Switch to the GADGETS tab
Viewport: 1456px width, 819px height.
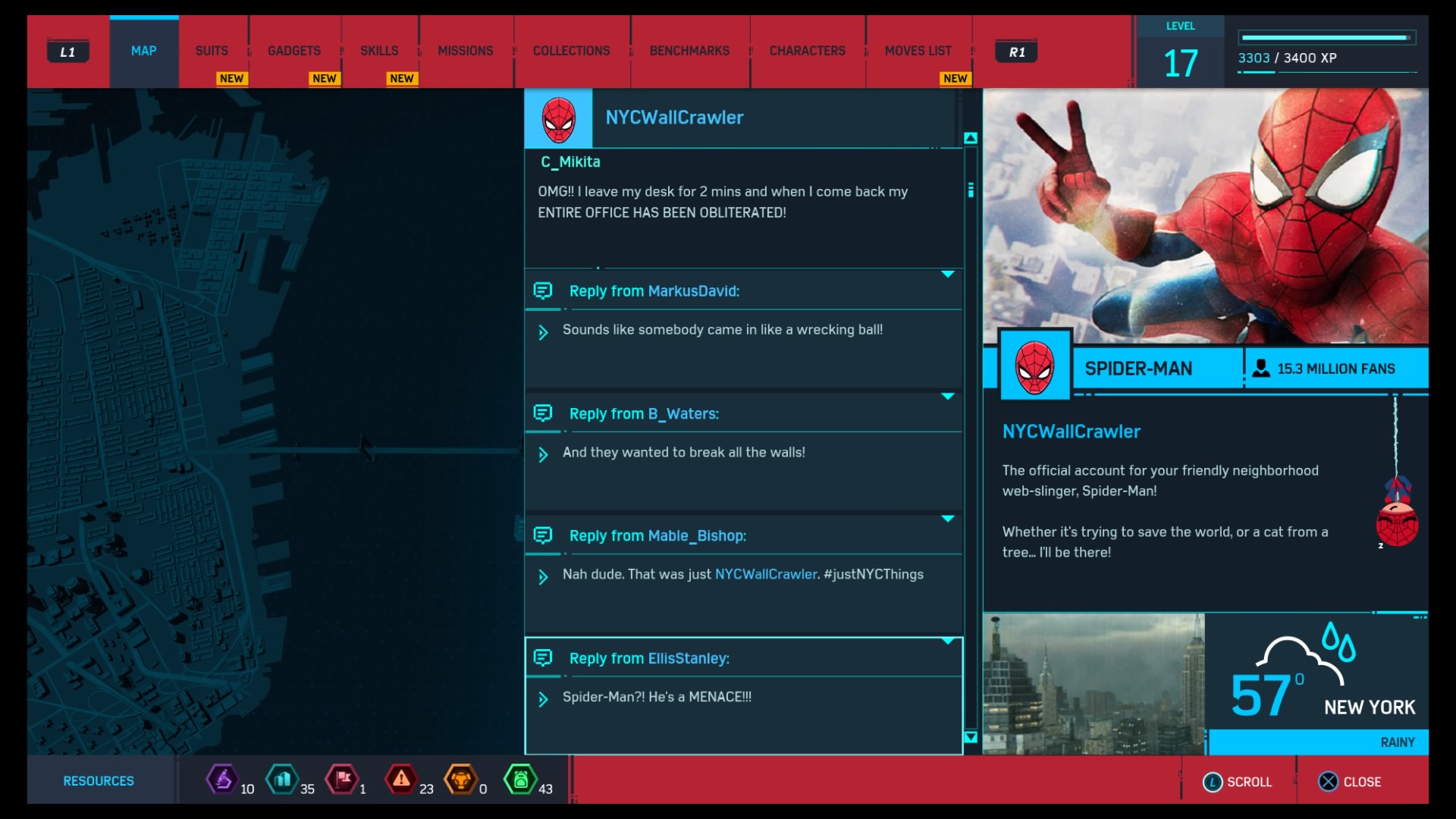click(294, 51)
